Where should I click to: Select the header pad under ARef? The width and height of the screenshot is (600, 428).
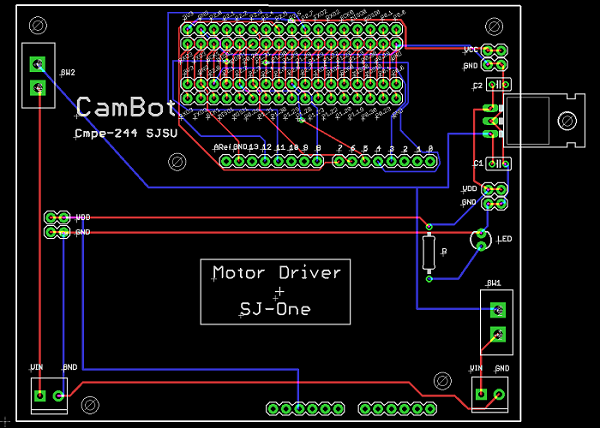(x=226, y=161)
